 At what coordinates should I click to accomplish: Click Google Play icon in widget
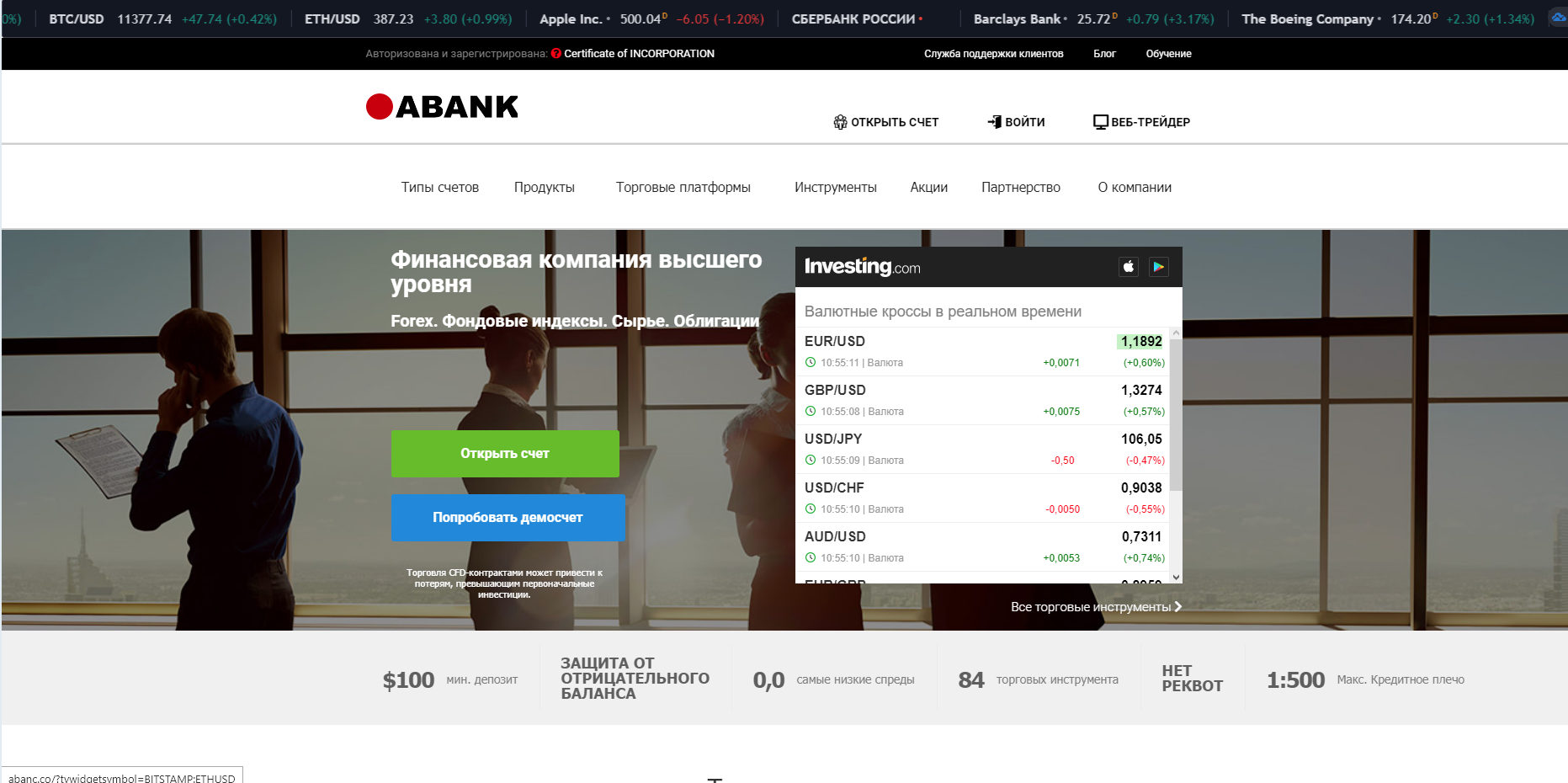1159,267
